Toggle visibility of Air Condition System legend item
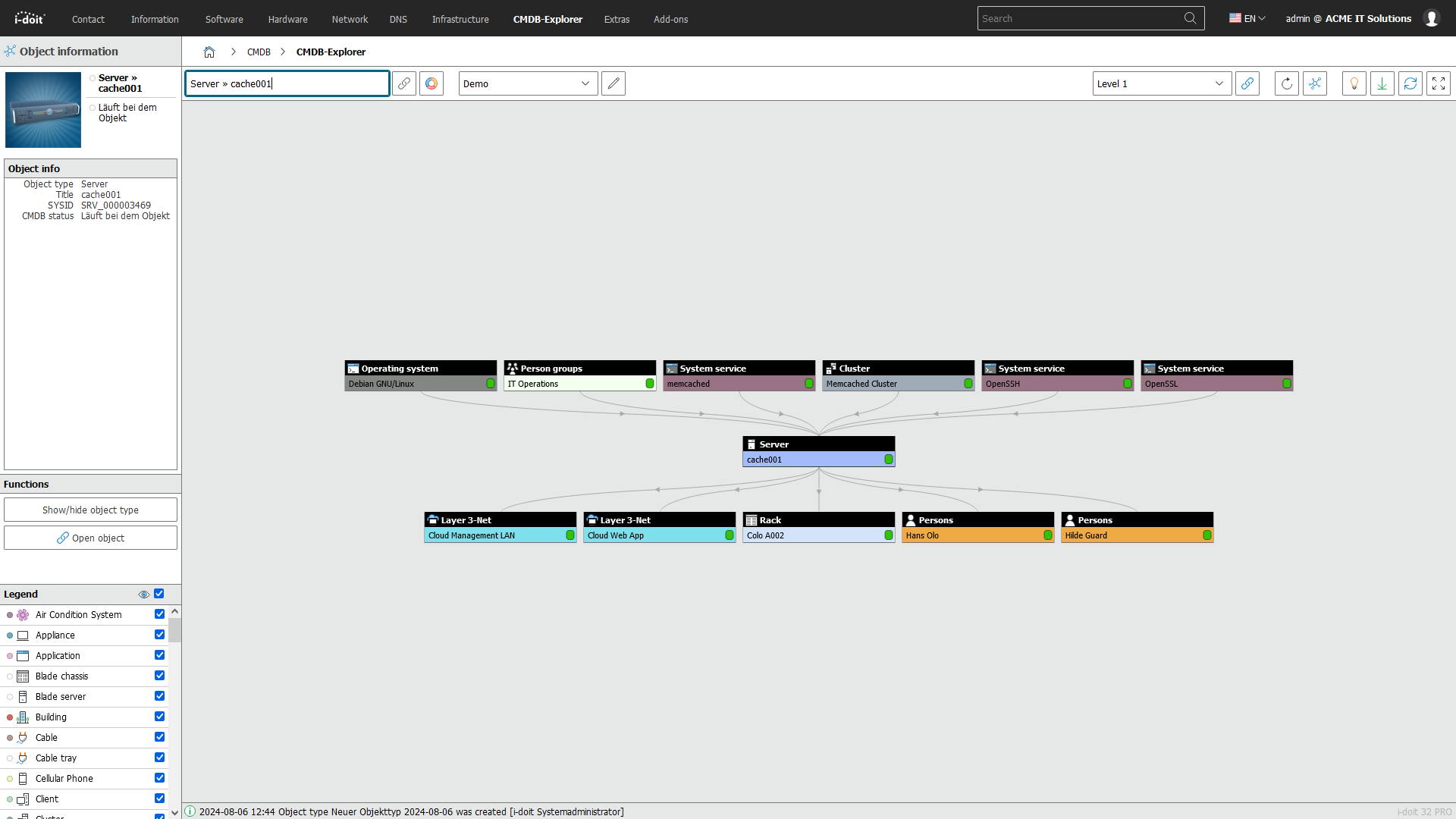The width and height of the screenshot is (1456, 819). (160, 614)
